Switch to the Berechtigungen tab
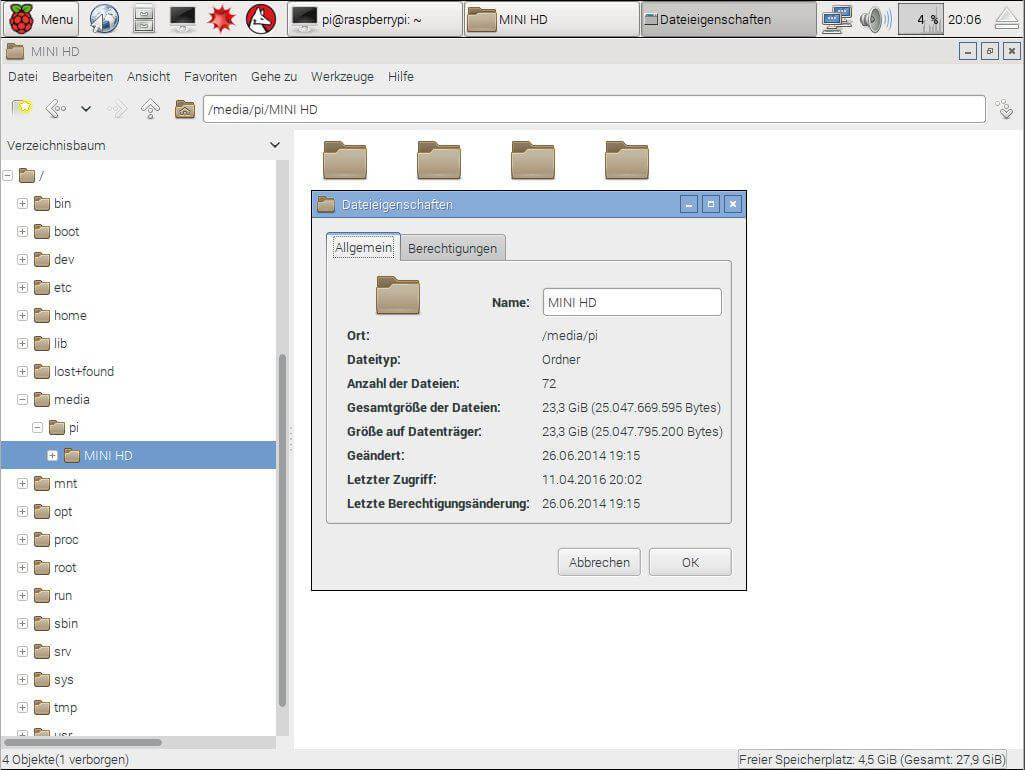Viewport: 1025px width, 770px height. [x=452, y=248]
